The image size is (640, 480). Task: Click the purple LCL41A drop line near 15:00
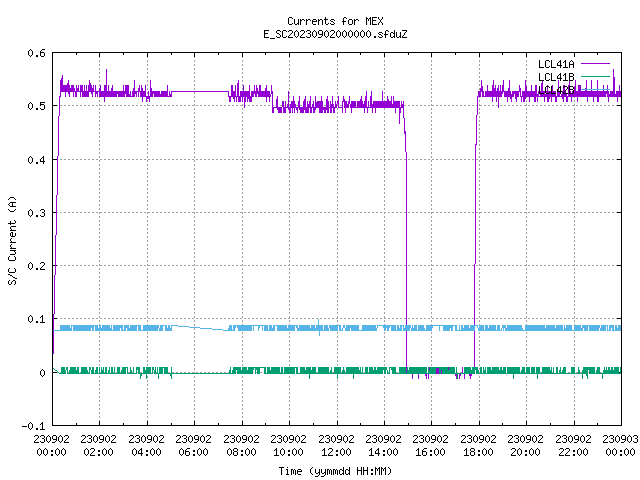click(407, 261)
